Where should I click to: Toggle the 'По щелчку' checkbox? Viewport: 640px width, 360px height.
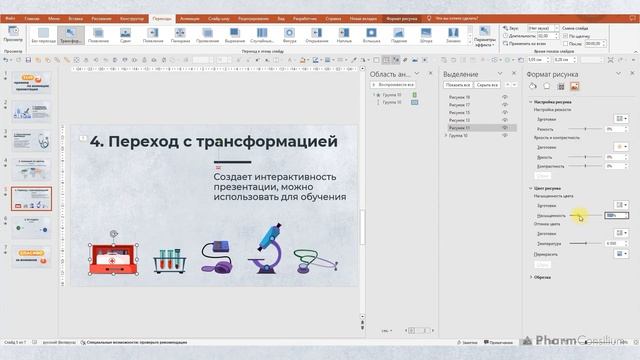point(565,36)
